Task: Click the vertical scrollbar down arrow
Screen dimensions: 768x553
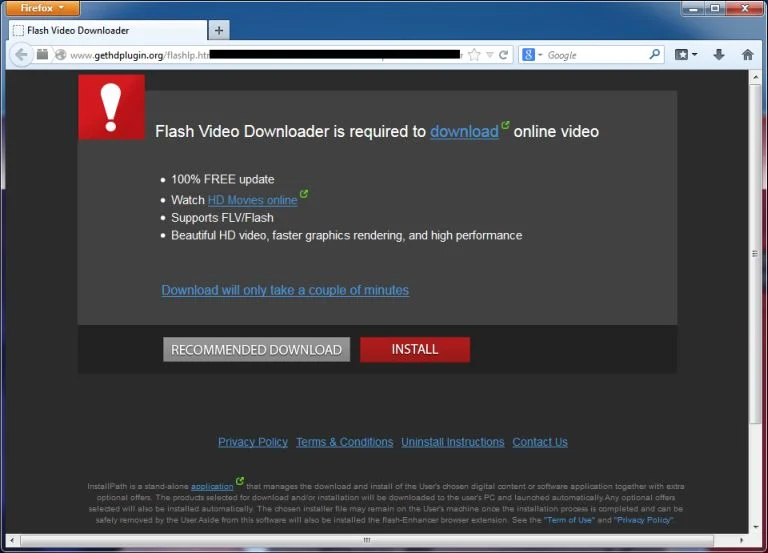Action: [x=755, y=527]
